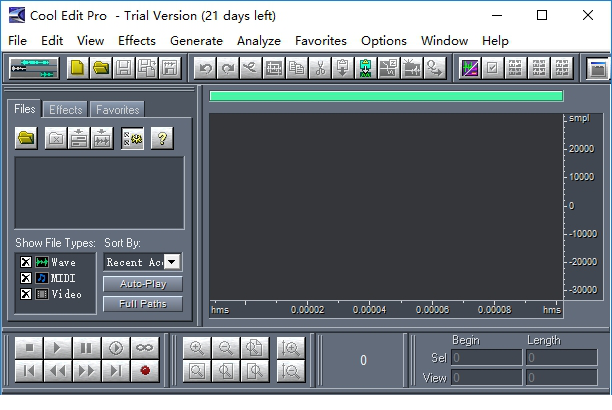Screen dimensions: 612x410
Task: Switch to multitrack view toggle button
Action: click(34, 68)
